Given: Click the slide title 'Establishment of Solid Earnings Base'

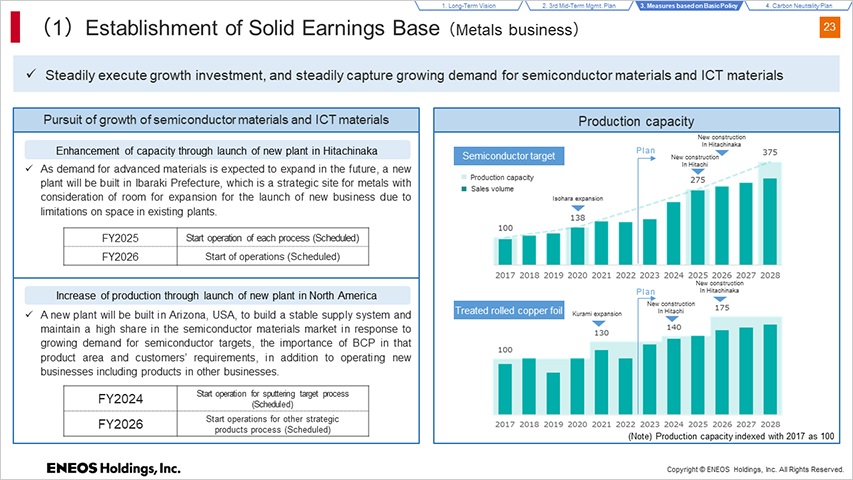Looking at the screenshot, I should coord(262,28).
